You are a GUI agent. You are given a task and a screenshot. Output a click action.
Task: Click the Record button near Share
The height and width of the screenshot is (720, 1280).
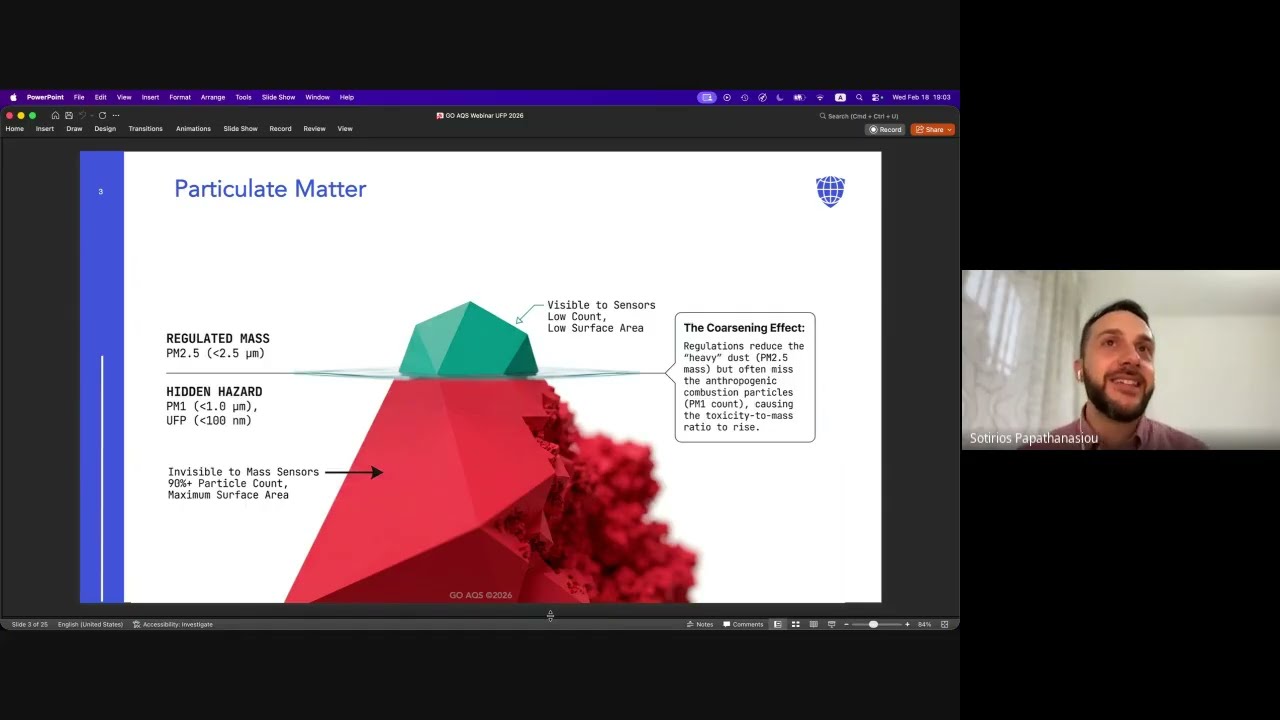(886, 129)
